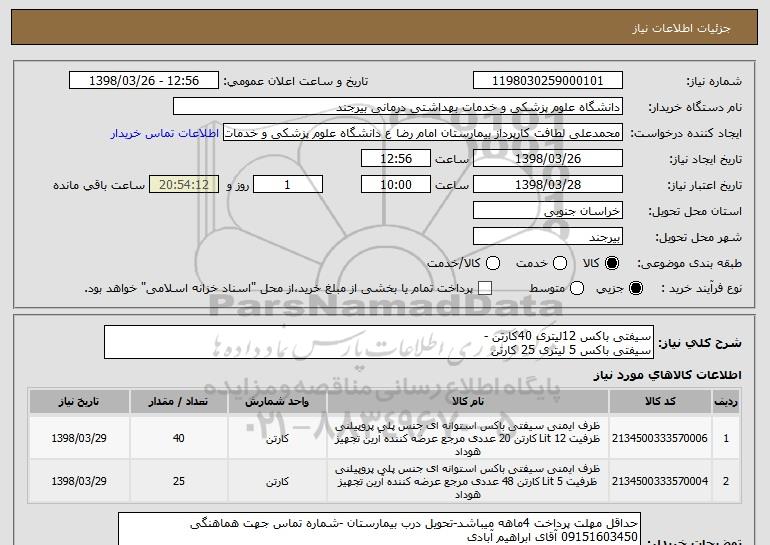Click need date 1398/03/29 in row 2
The height and width of the screenshot is (545, 770).
79,481
